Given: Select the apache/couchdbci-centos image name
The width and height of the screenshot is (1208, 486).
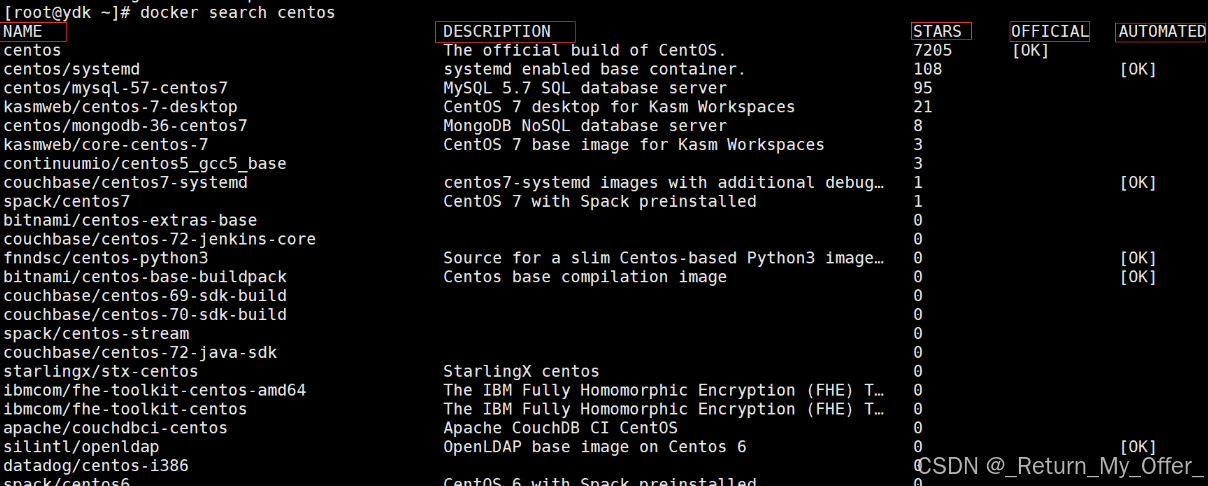Looking at the screenshot, I should pyautogui.click(x=115, y=428).
